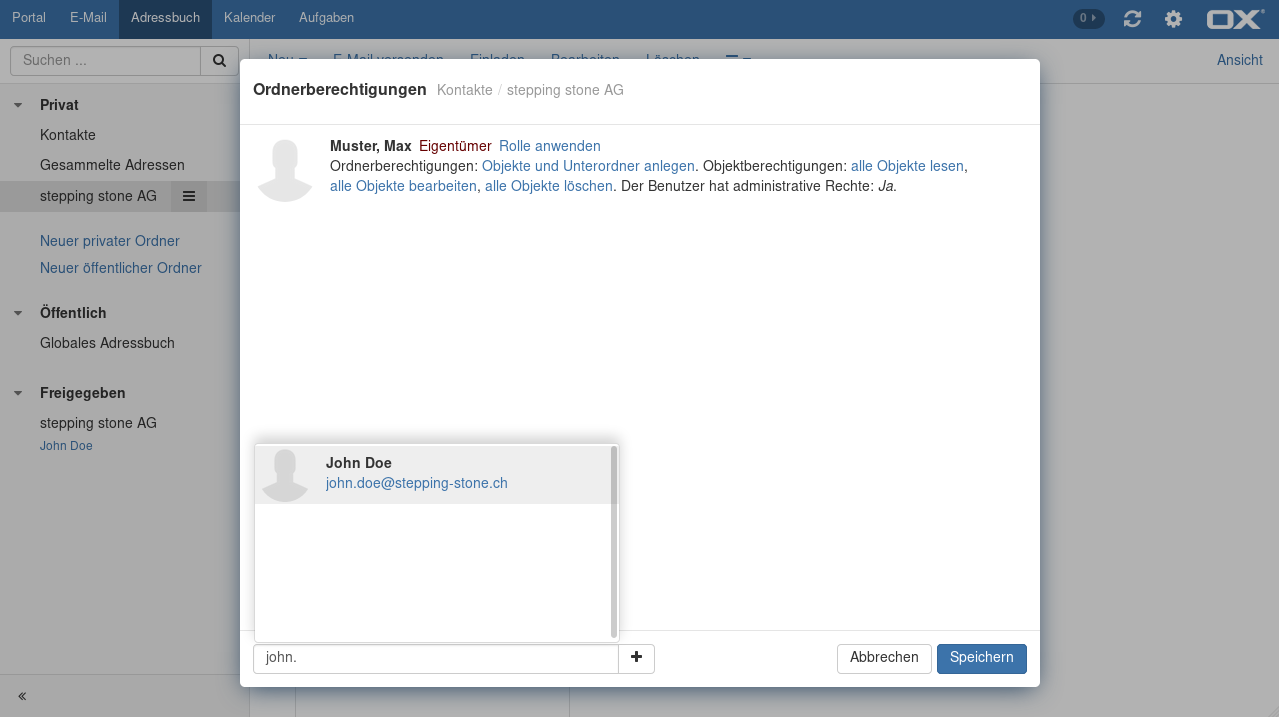Click the 'Rolle anwenden' link
Image resolution: width=1279 pixels, height=717 pixels.
pos(549,146)
